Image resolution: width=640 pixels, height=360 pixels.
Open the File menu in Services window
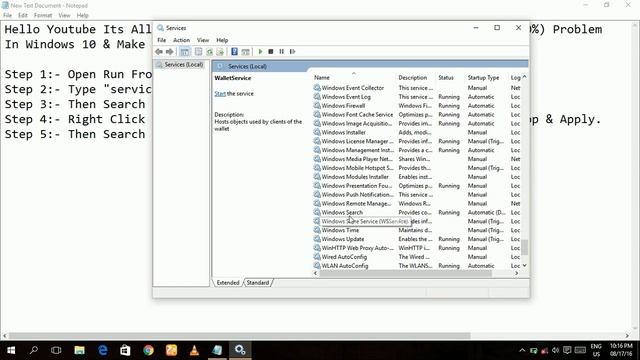pyautogui.click(x=162, y=40)
